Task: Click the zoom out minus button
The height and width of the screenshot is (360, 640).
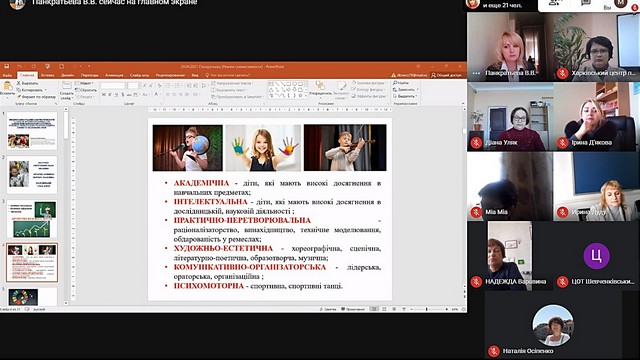Action: click(412, 309)
